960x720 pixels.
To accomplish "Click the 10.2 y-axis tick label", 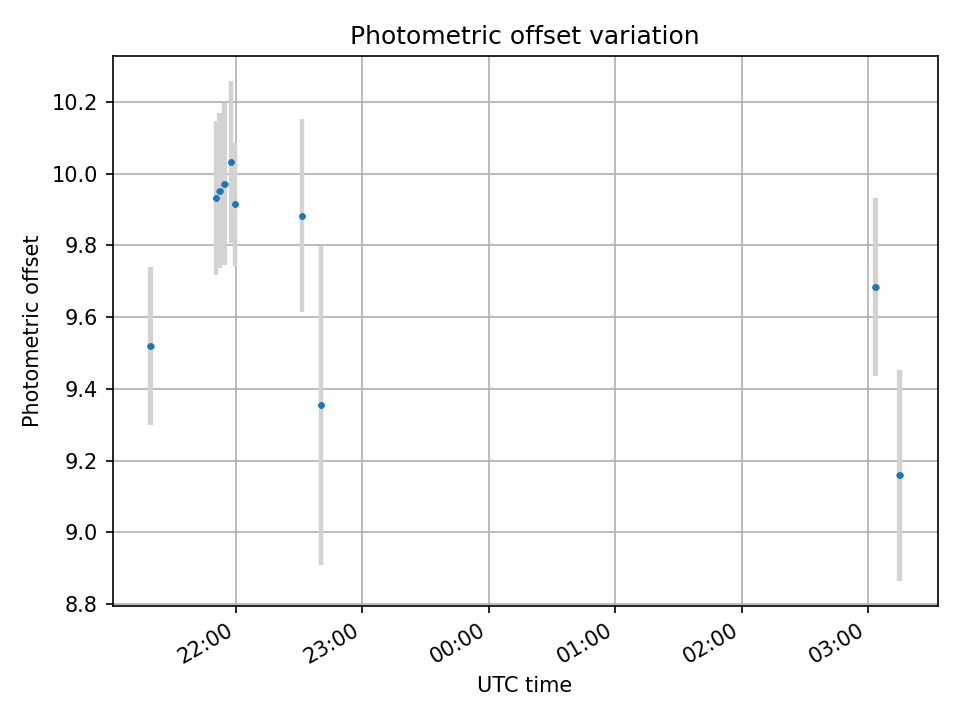I will pos(75,102).
